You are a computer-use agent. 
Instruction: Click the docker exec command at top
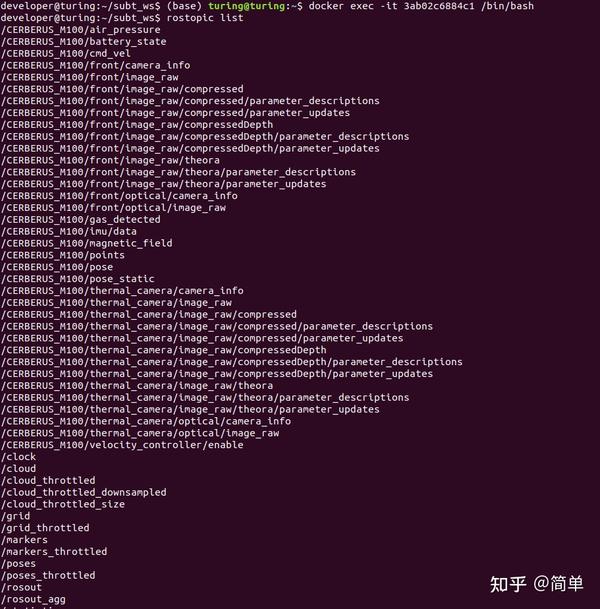[421, 6]
